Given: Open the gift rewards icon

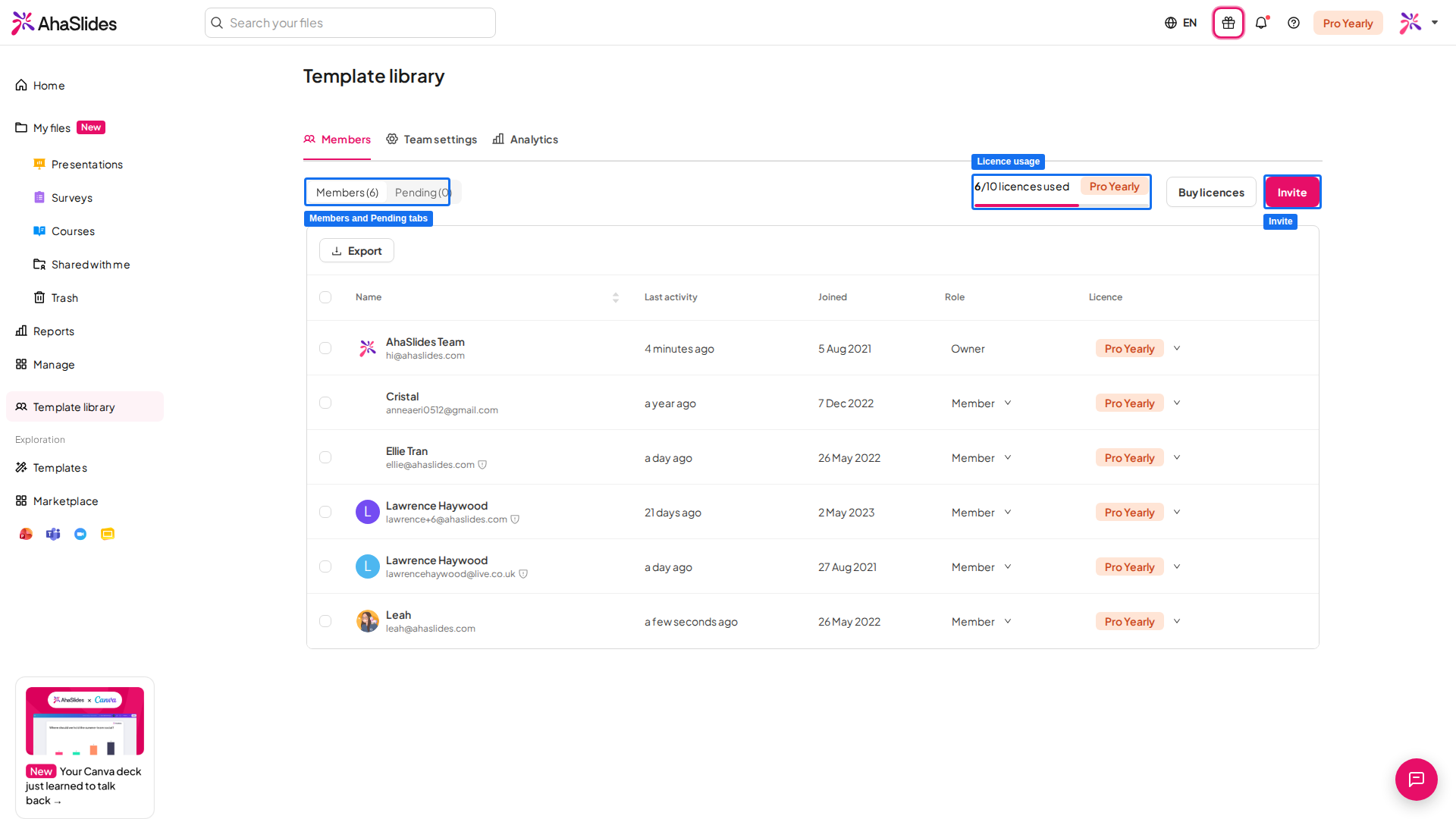Looking at the screenshot, I should click(x=1228, y=23).
